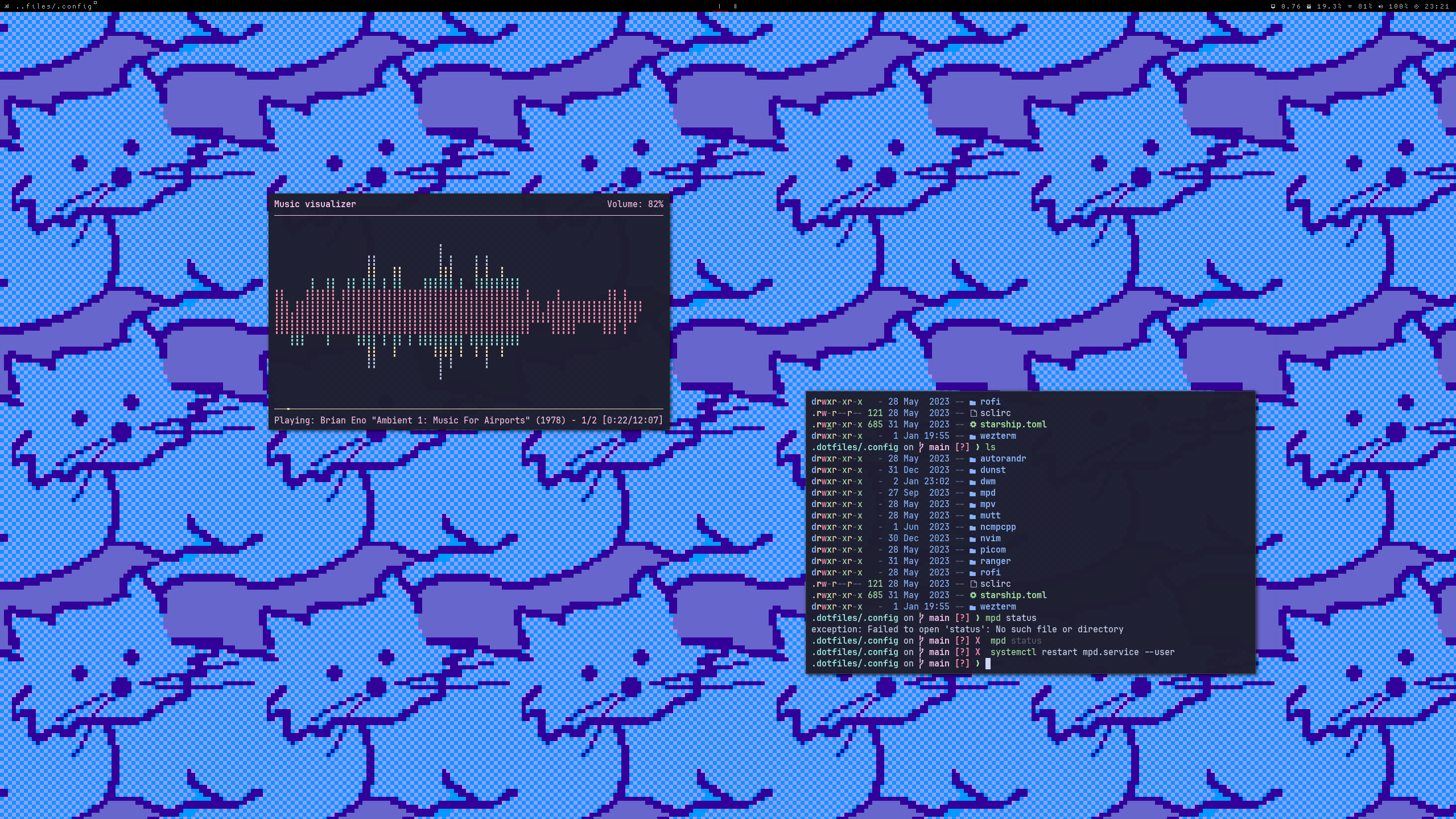Click the gear icon next to lower starship.toml
This screenshot has width=1456, height=819.
pos(973,595)
